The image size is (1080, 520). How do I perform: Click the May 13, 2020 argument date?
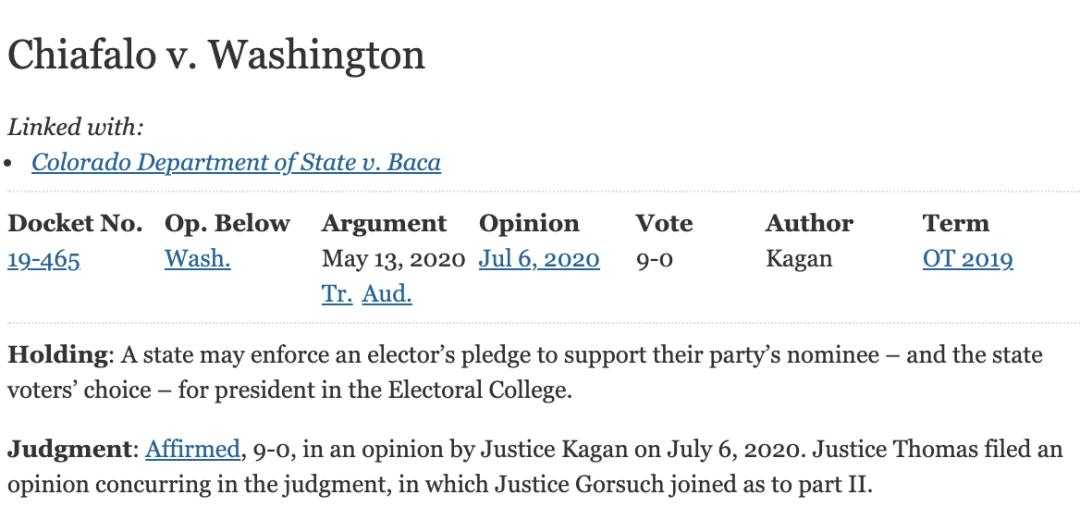tap(394, 259)
